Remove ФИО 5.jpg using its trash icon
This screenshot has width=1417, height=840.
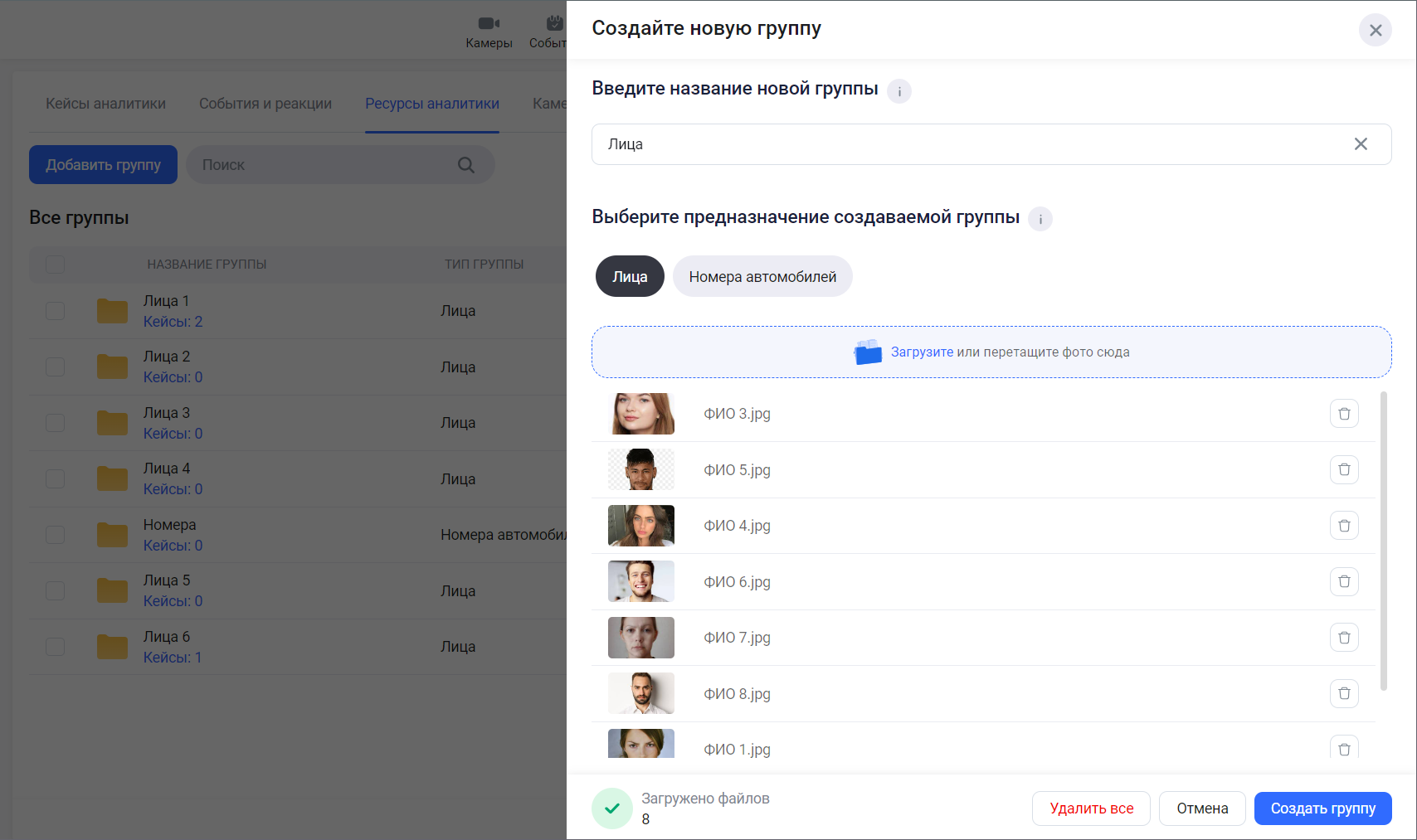point(1344,469)
